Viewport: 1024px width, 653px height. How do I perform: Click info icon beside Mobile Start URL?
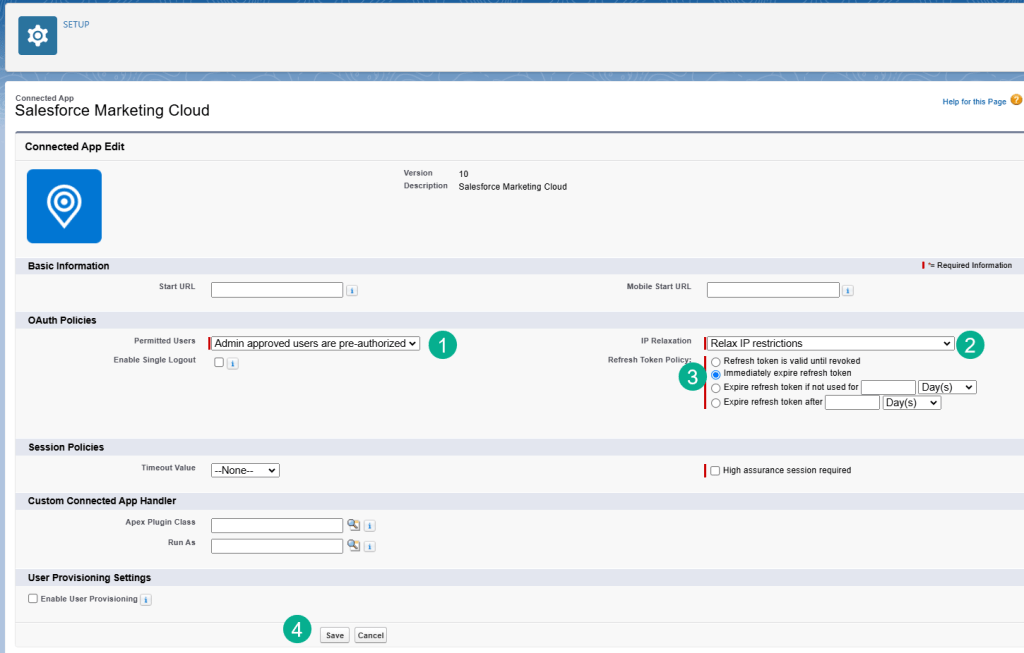(848, 290)
